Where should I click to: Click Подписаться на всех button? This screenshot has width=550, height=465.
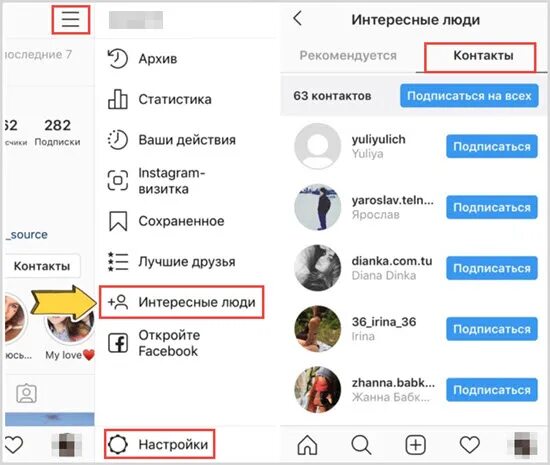pyautogui.click(x=469, y=96)
